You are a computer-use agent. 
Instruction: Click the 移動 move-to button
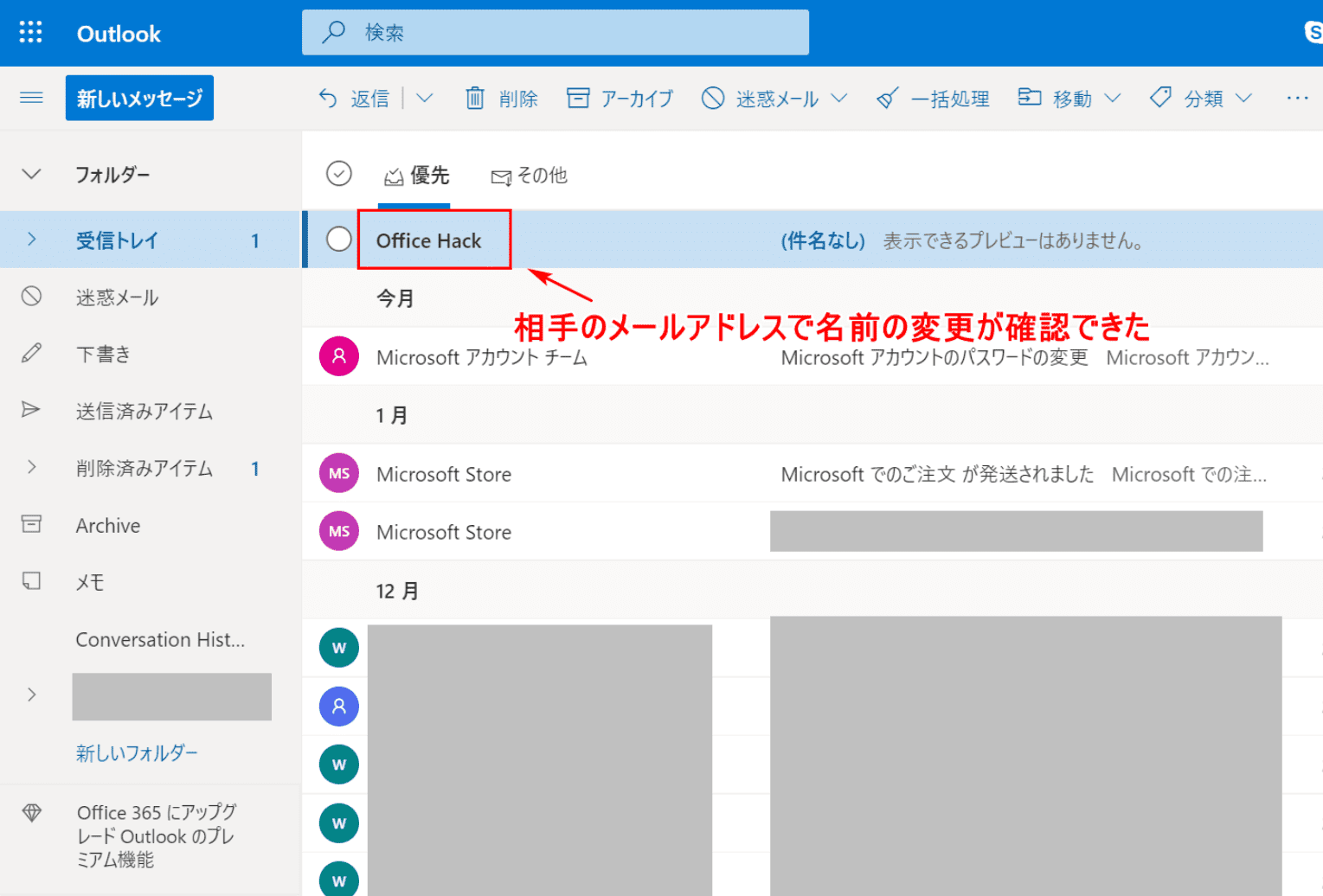point(1055,99)
